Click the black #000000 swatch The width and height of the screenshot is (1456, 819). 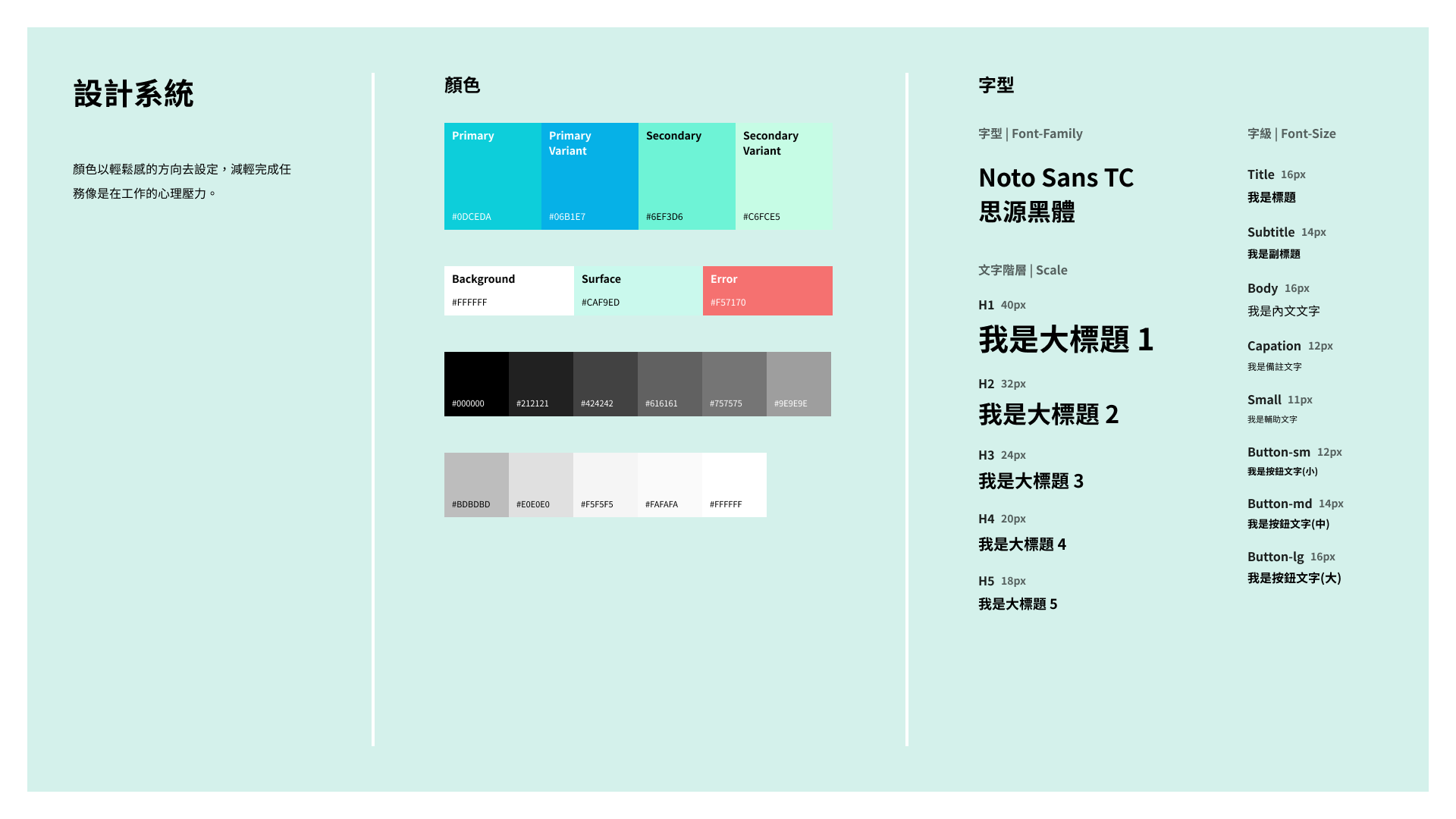[476, 383]
